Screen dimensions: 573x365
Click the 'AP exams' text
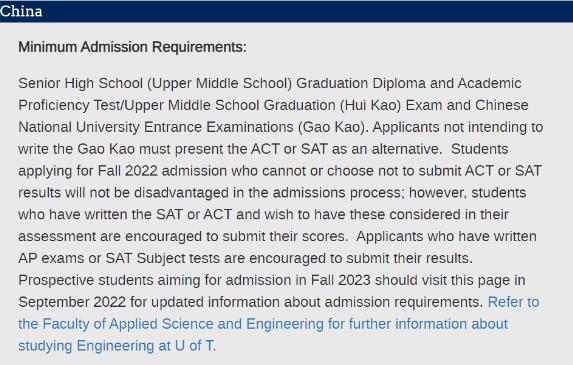(x=51, y=258)
